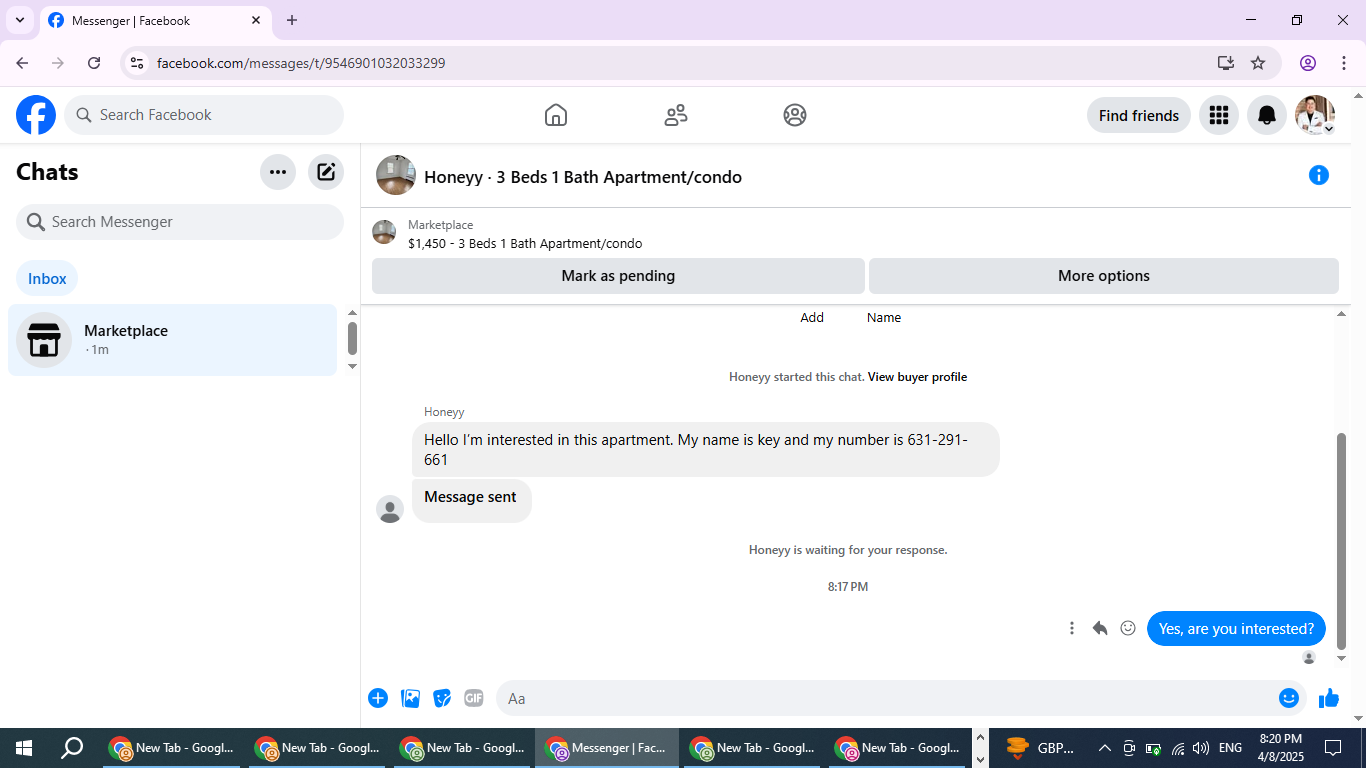Click the Honeyy listing thumbnail in chat header
The width and height of the screenshot is (1366, 768).
click(x=396, y=175)
